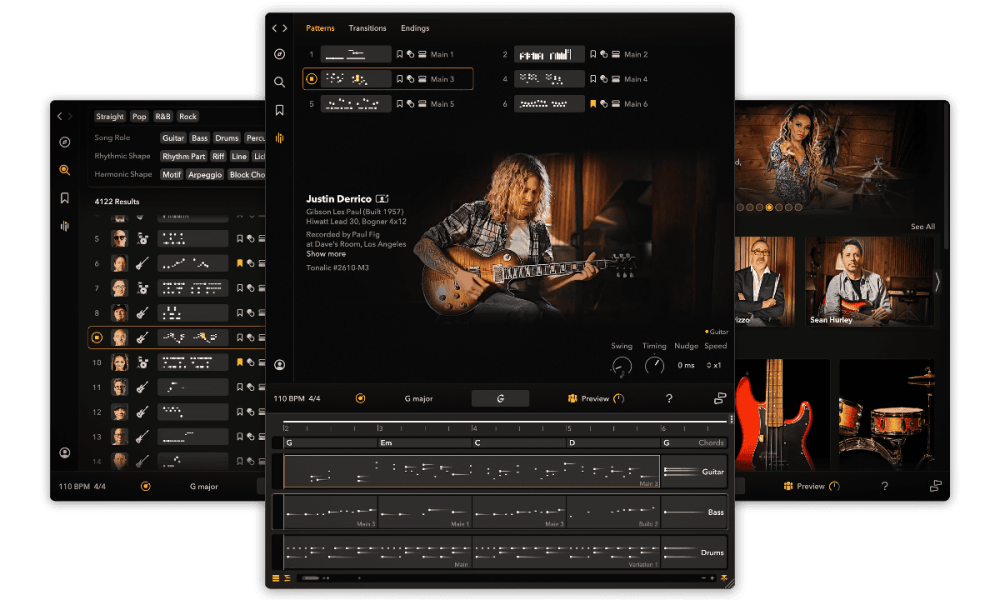Bookmark the Main 1 pattern
This screenshot has height=600, width=1000.
(400, 54)
